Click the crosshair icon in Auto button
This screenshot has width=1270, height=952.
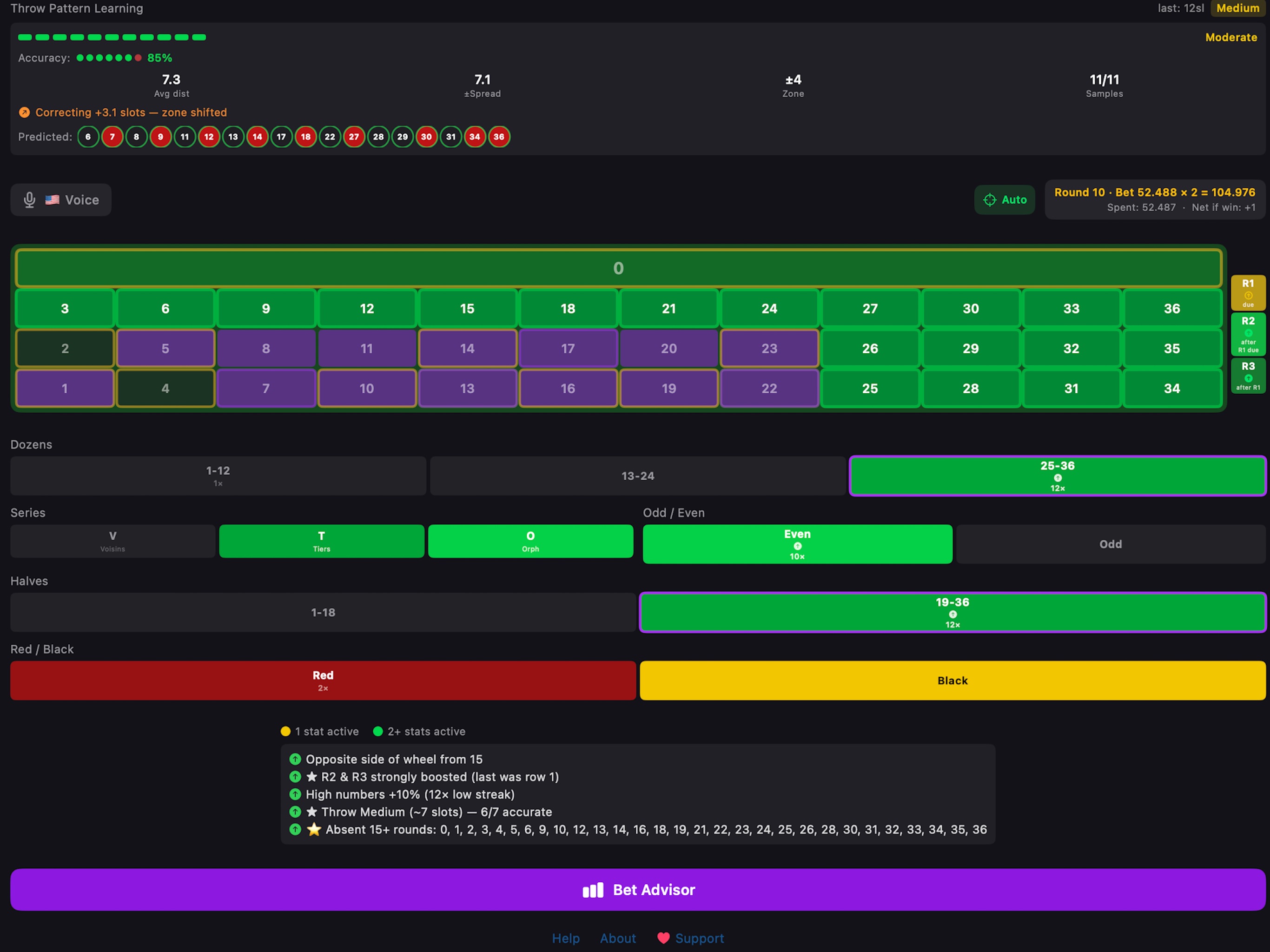click(990, 200)
